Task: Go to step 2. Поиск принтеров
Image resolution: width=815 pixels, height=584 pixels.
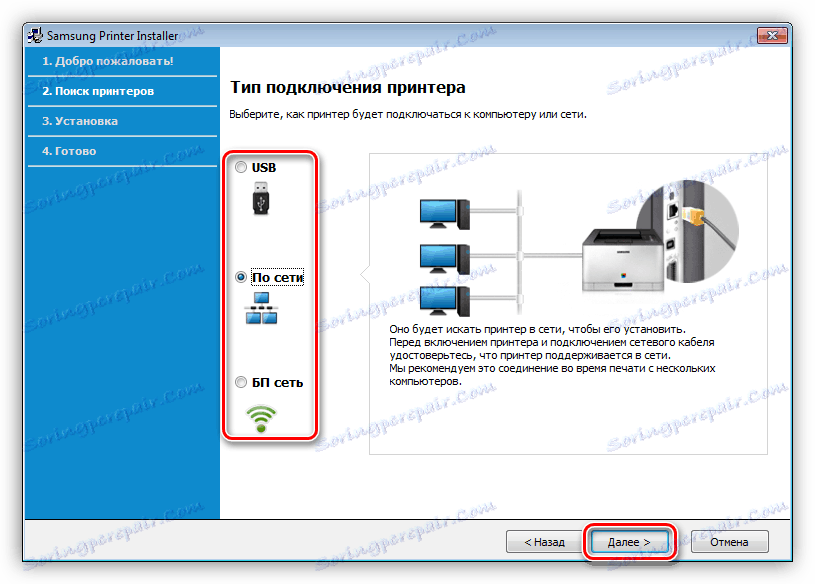Action: tap(98, 91)
